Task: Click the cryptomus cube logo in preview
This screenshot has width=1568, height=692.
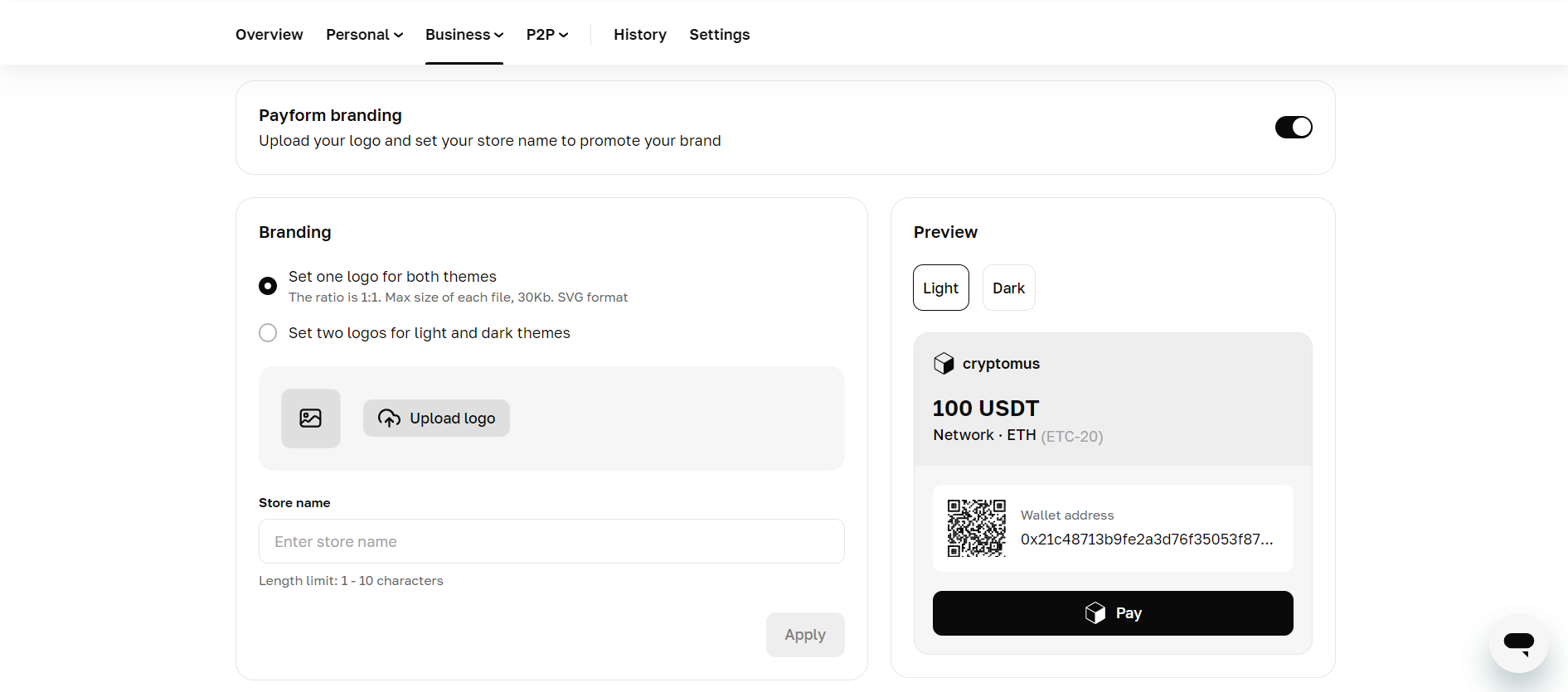Action: [944, 364]
